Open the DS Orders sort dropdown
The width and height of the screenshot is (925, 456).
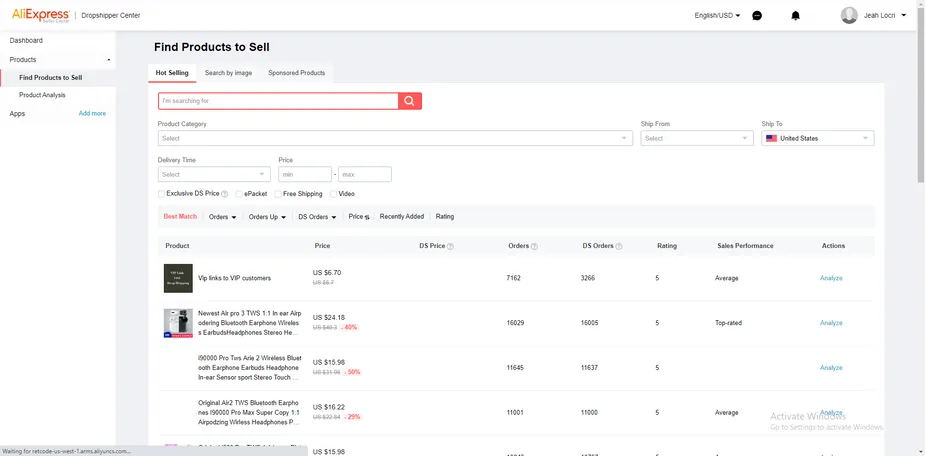317,216
